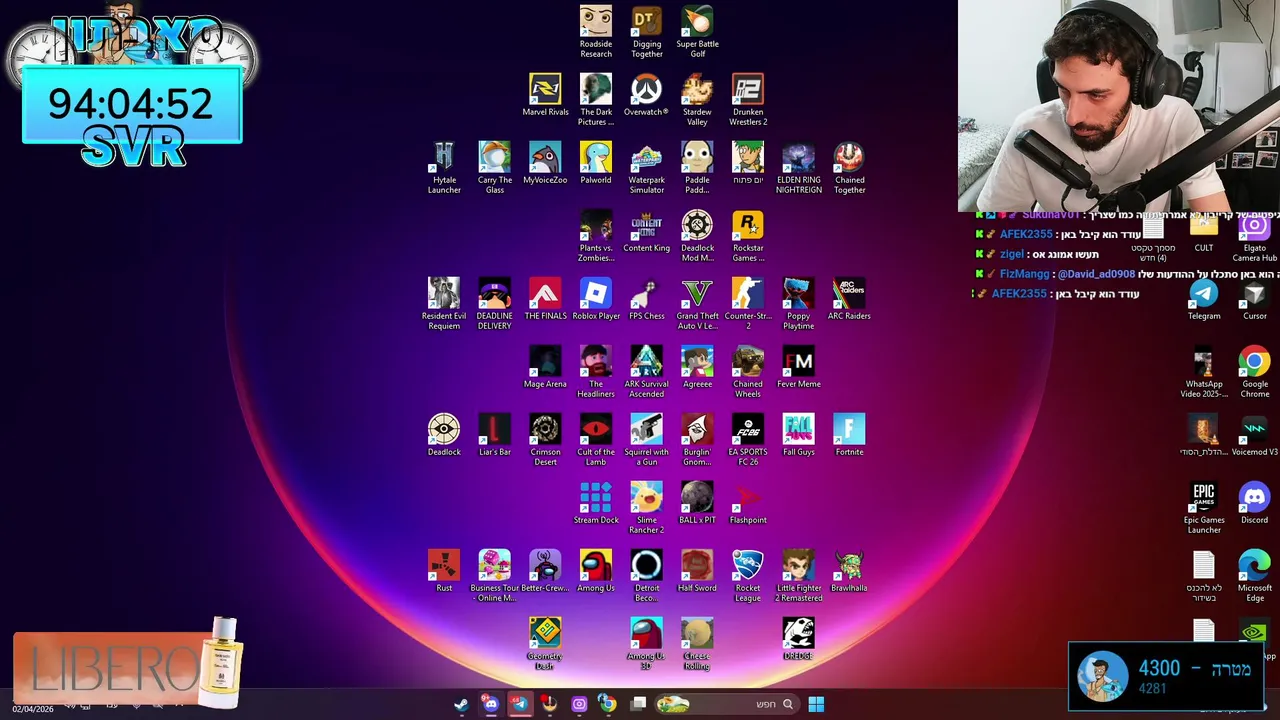Image resolution: width=1280 pixels, height=720 pixels.
Task: Open the Roadside Research shortcut
Action: (x=596, y=31)
